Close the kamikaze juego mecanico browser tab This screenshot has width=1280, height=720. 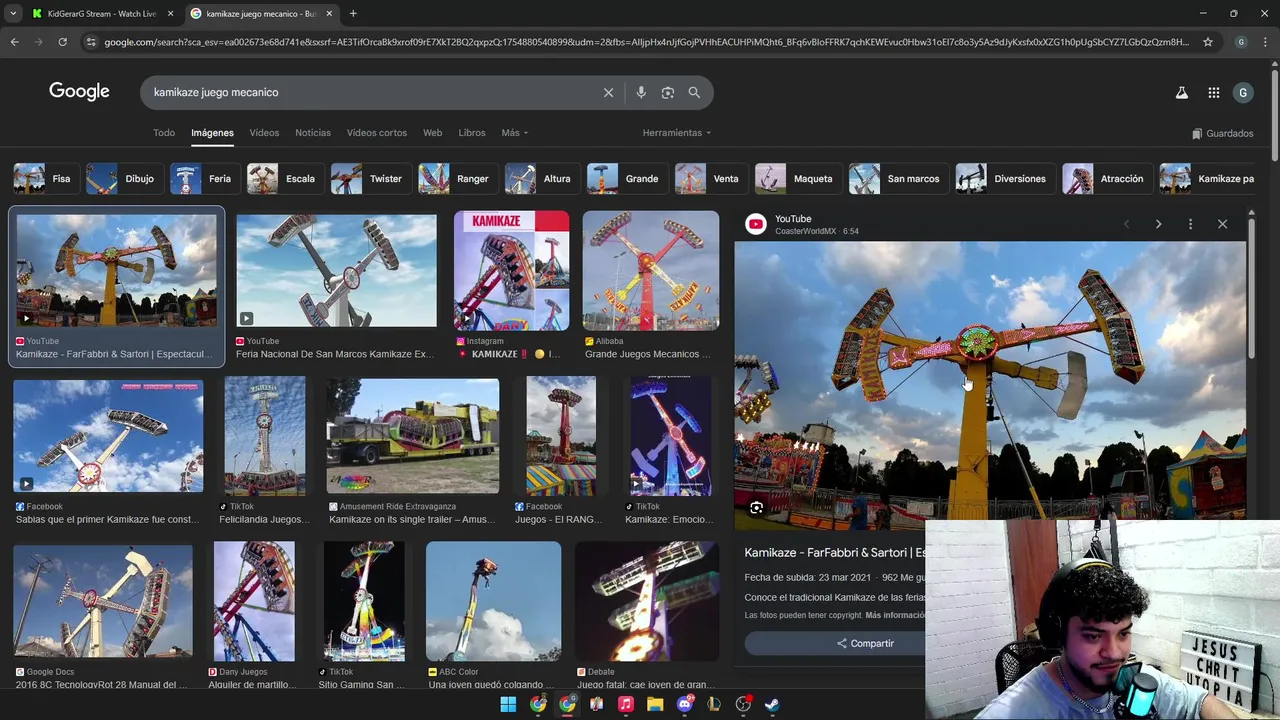pyautogui.click(x=329, y=13)
